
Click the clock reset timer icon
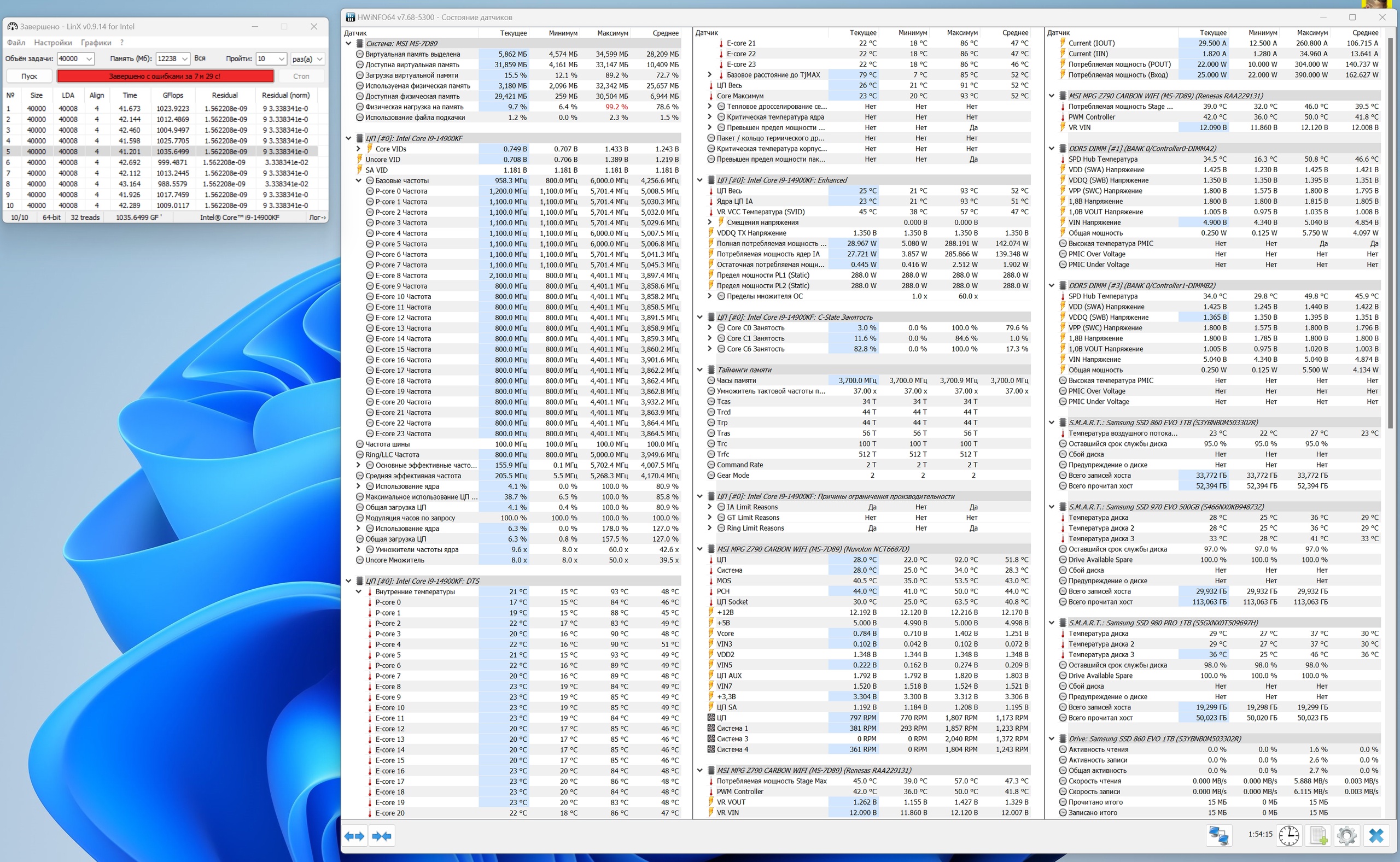click(1288, 836)
